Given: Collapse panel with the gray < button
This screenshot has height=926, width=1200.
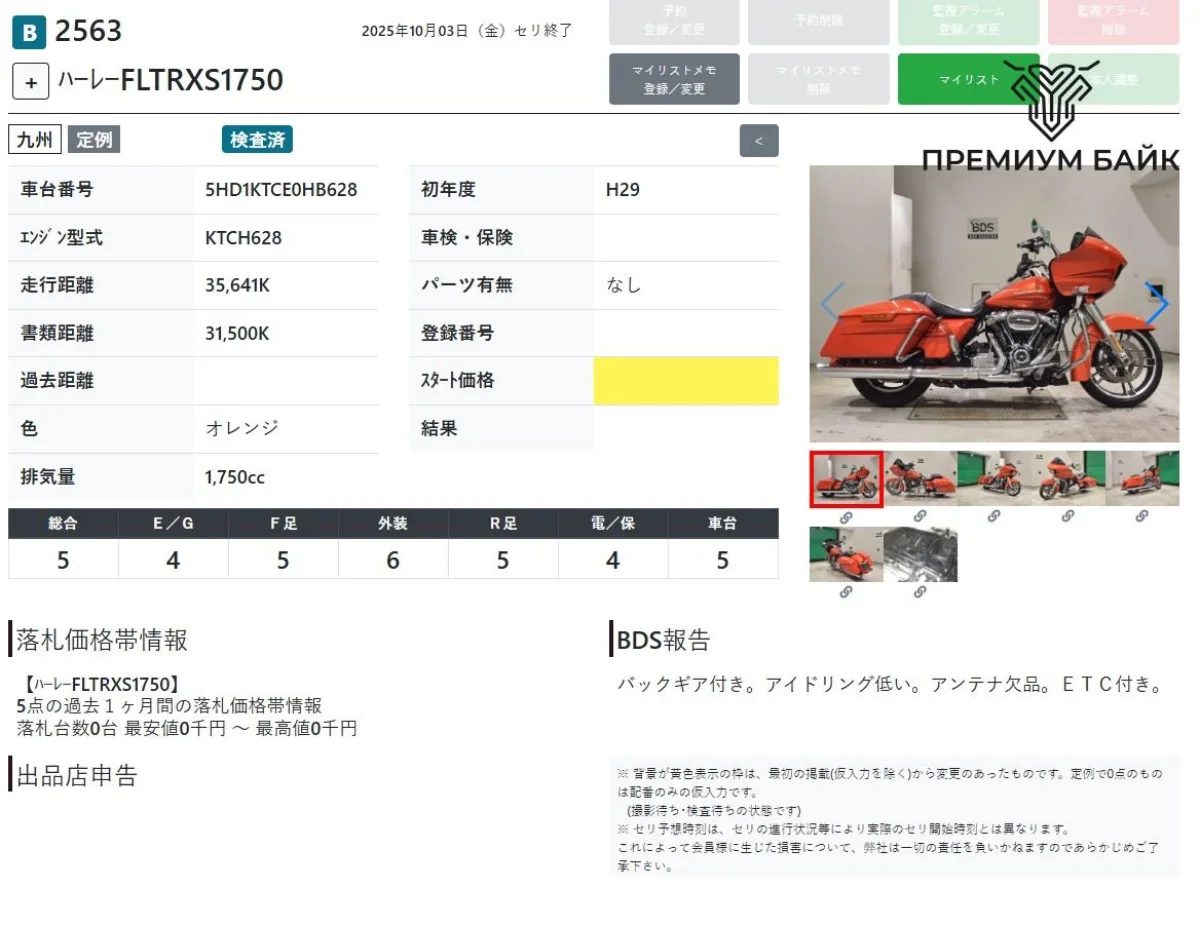Looking at the screenshot, I should (759, 141).
